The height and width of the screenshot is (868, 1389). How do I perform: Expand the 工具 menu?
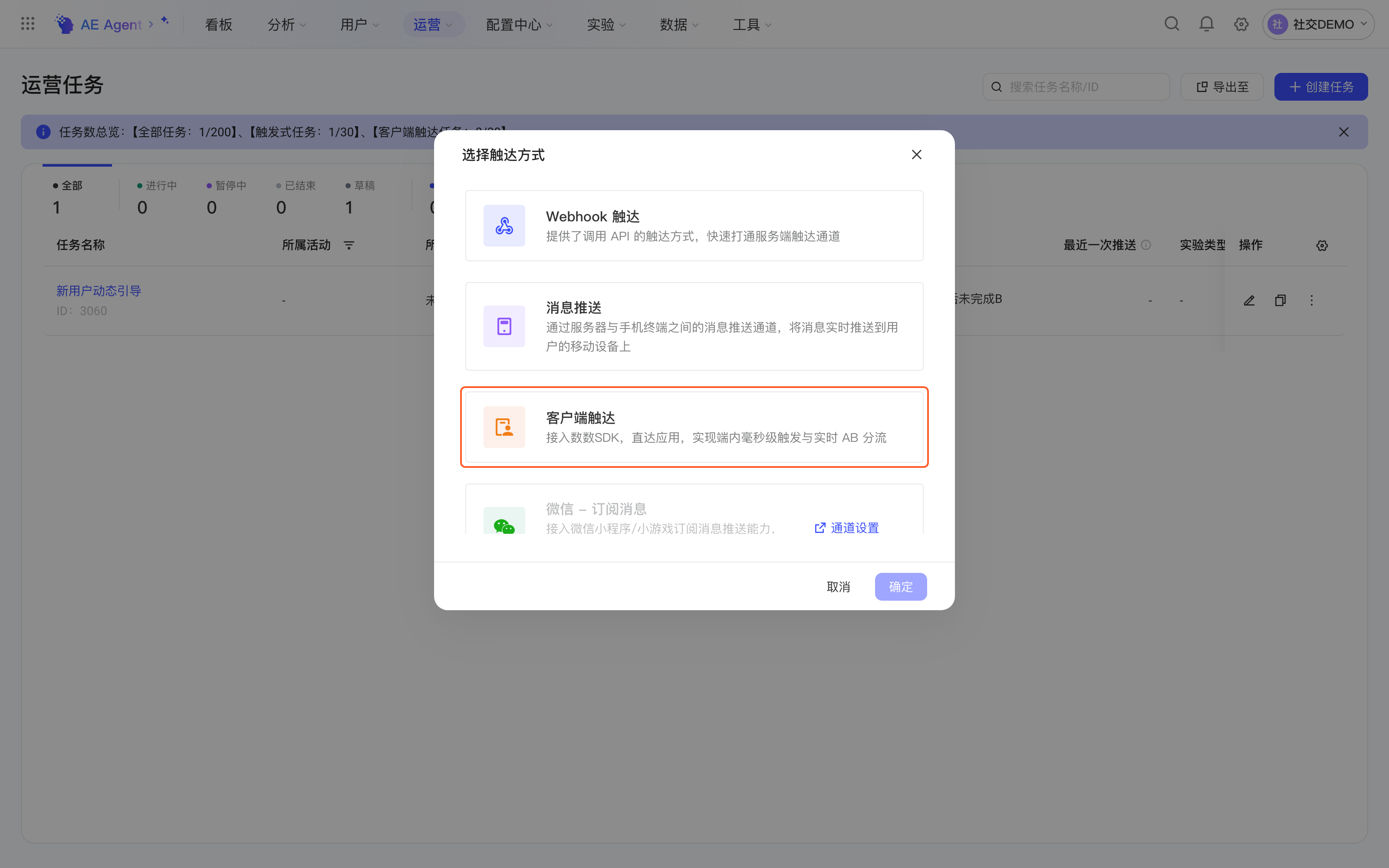coord(752,24)
